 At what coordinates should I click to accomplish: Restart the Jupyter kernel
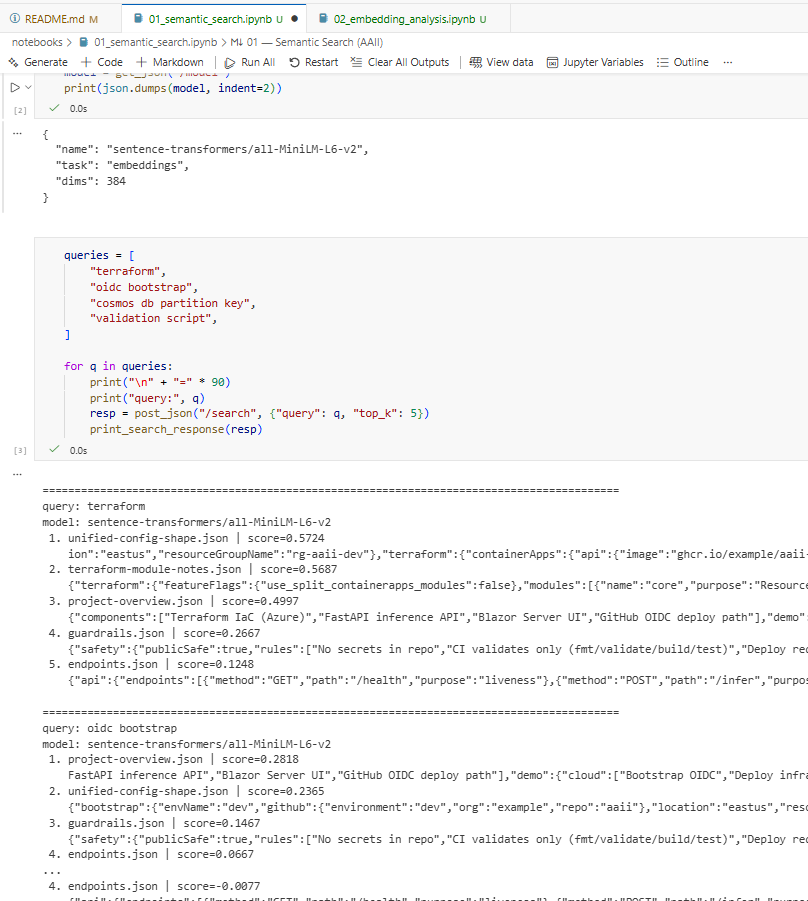point(313,61)
